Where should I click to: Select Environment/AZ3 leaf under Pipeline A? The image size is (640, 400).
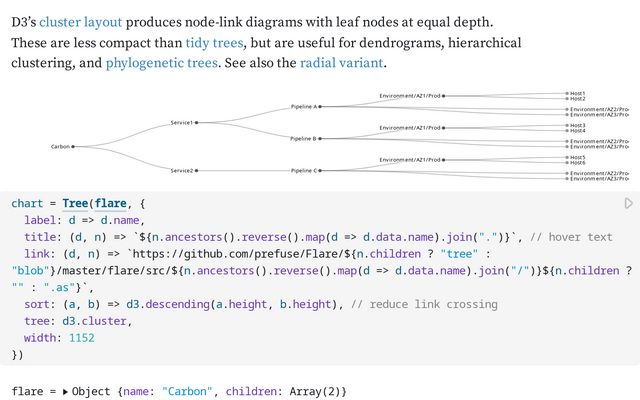coord(597,115)
